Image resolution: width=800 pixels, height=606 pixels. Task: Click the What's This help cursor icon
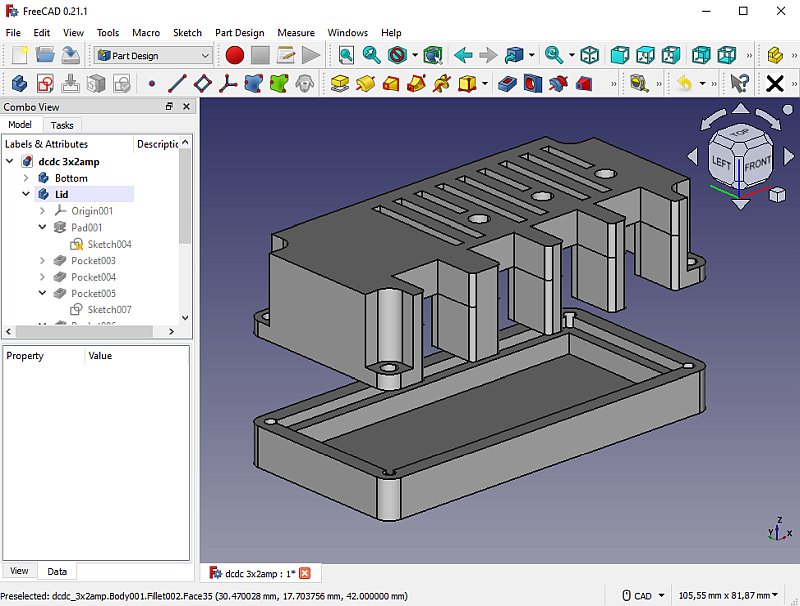point(739,83)
